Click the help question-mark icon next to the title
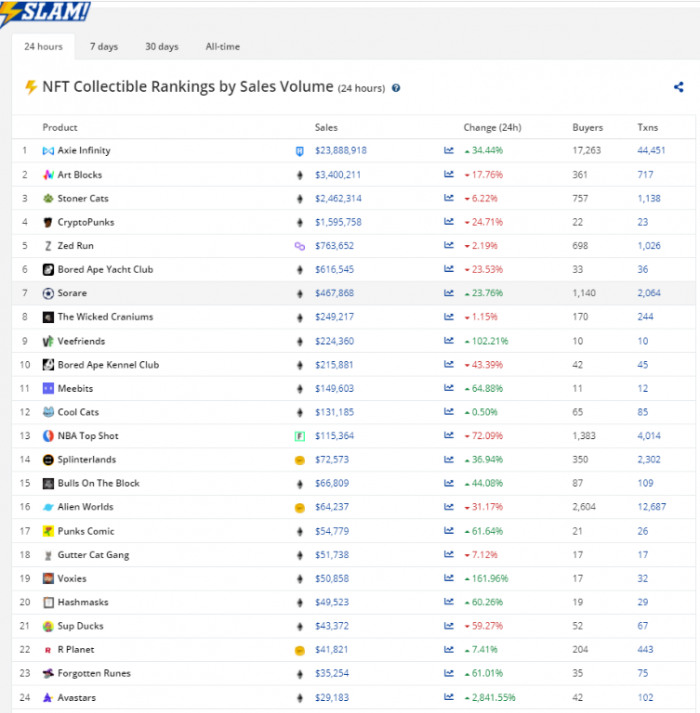 (x=396, y=88)
